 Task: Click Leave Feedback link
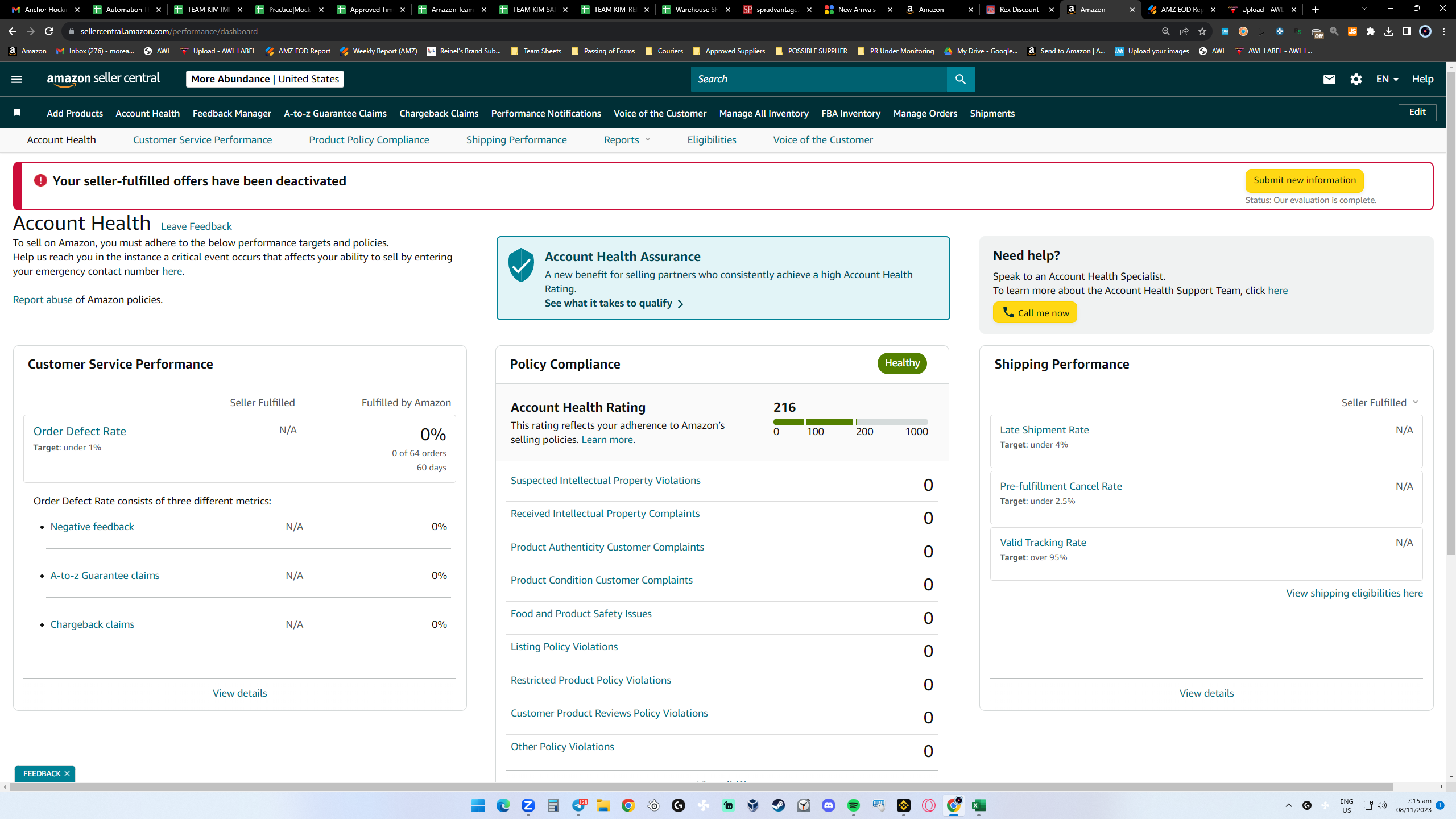(196, 226)
